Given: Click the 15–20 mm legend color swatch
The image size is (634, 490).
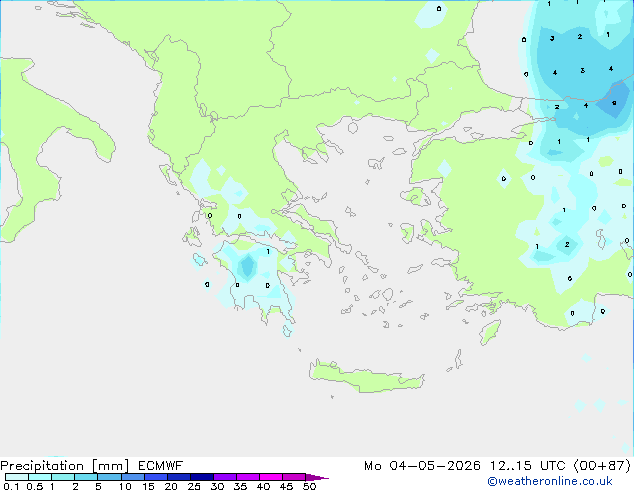Looking at the screenshot, I should click(x=156, y=477).
